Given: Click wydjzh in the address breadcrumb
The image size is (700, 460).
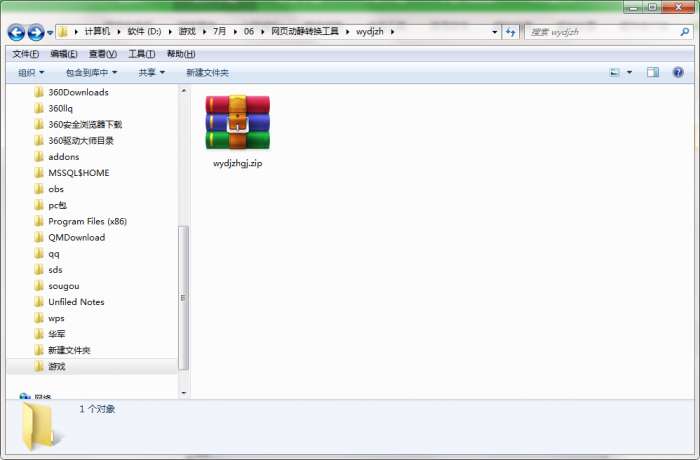Looking at the screenshot, I should pyautogui.click(x=370, y=31).
